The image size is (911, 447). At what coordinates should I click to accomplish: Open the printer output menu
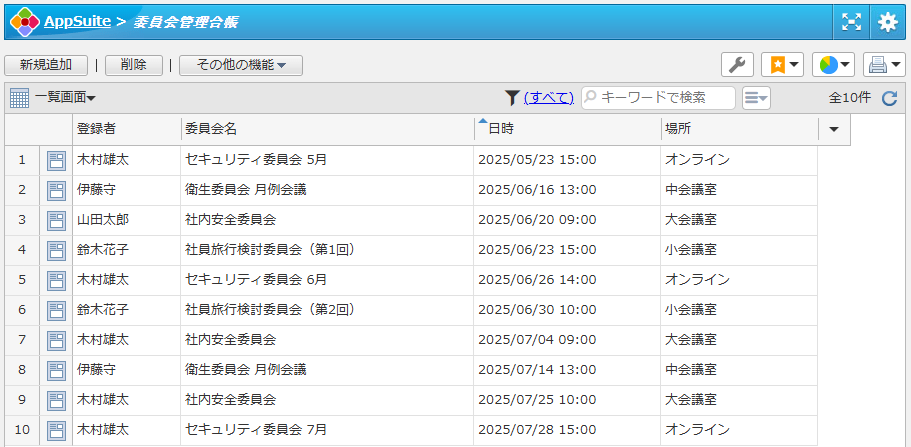click(x=883, y=65)
